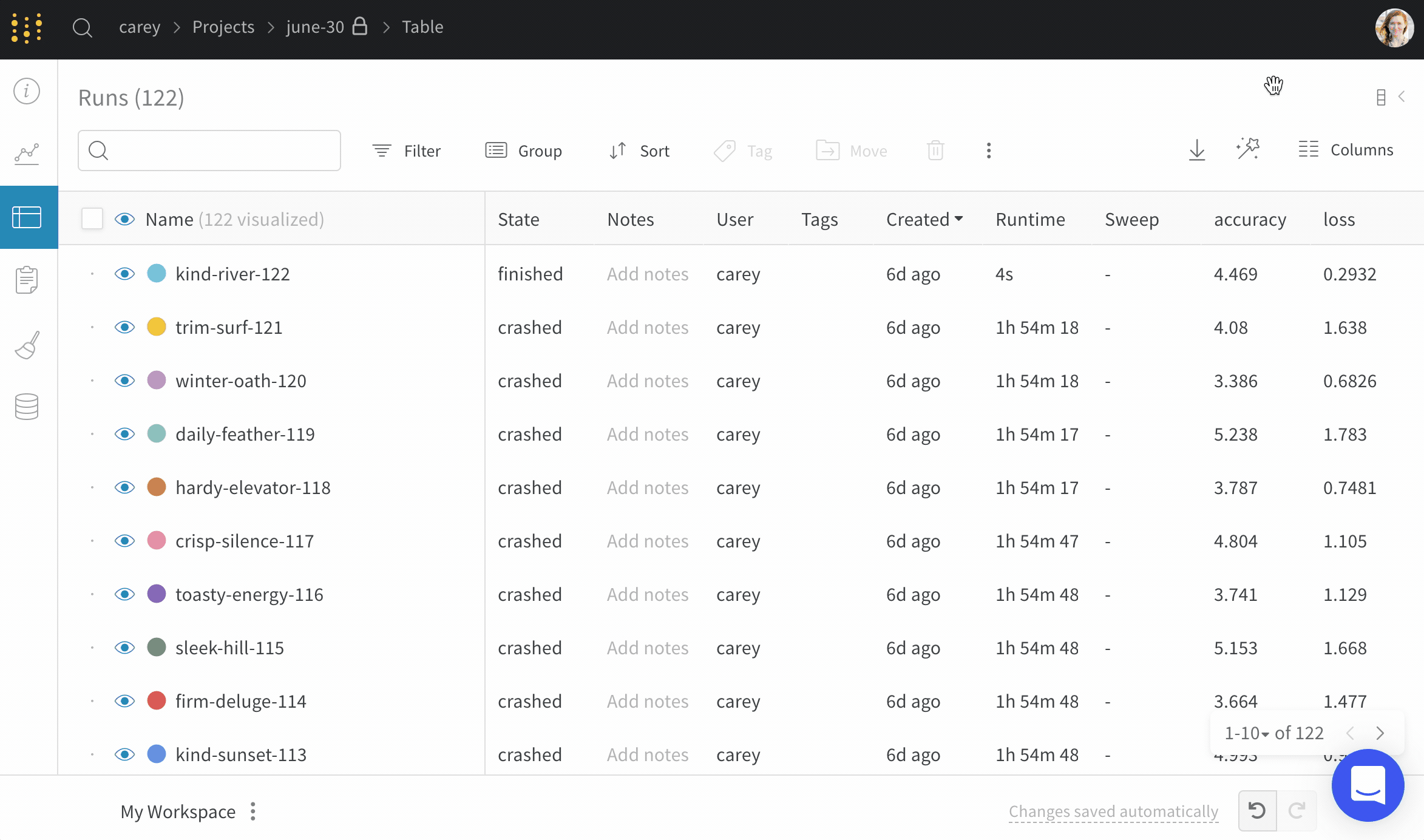Open the Filter runs menu
1424x840 pixels.
click(x=406, y=151)
